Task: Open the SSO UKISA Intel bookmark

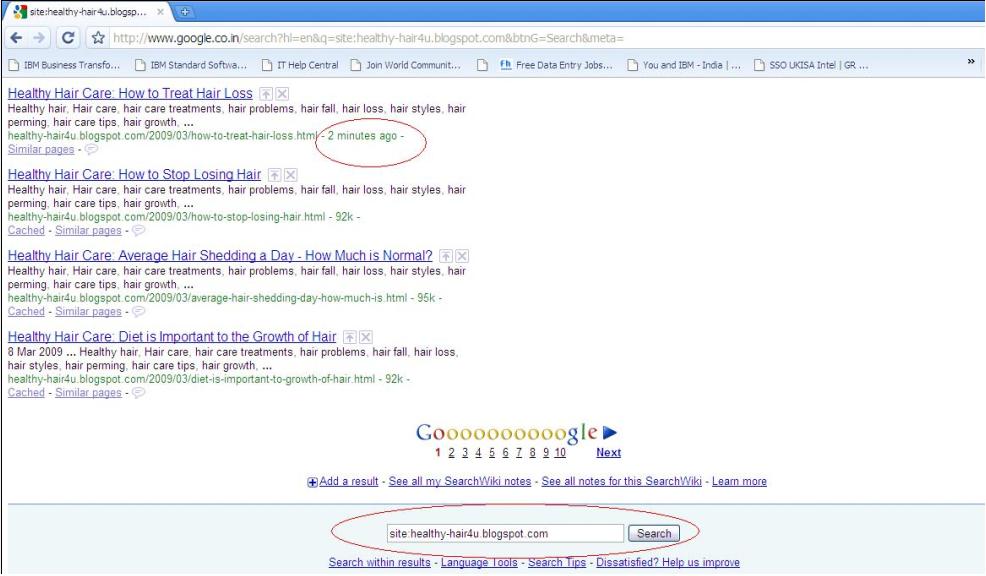Action: click(811, 65)
